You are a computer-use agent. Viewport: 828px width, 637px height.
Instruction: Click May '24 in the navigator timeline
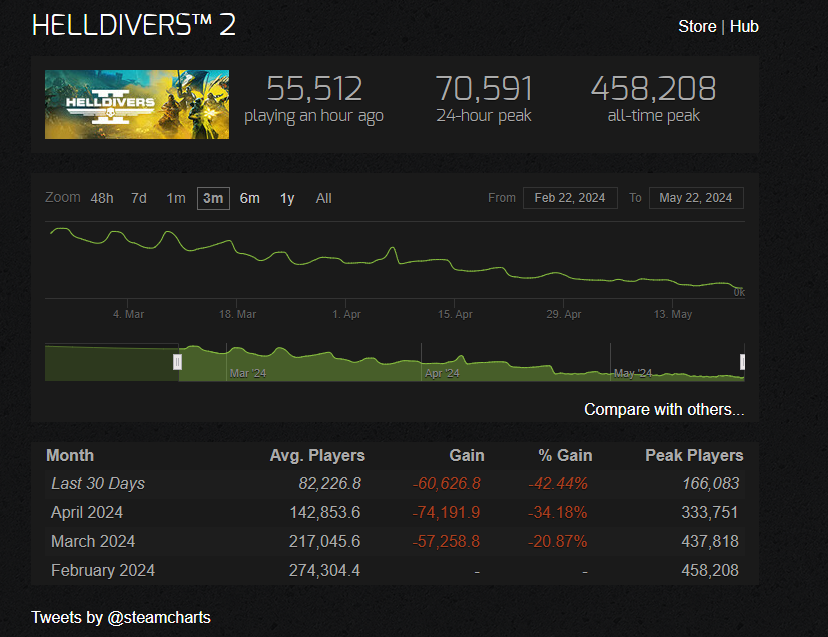pyautogui.click(x=633, y=373)
